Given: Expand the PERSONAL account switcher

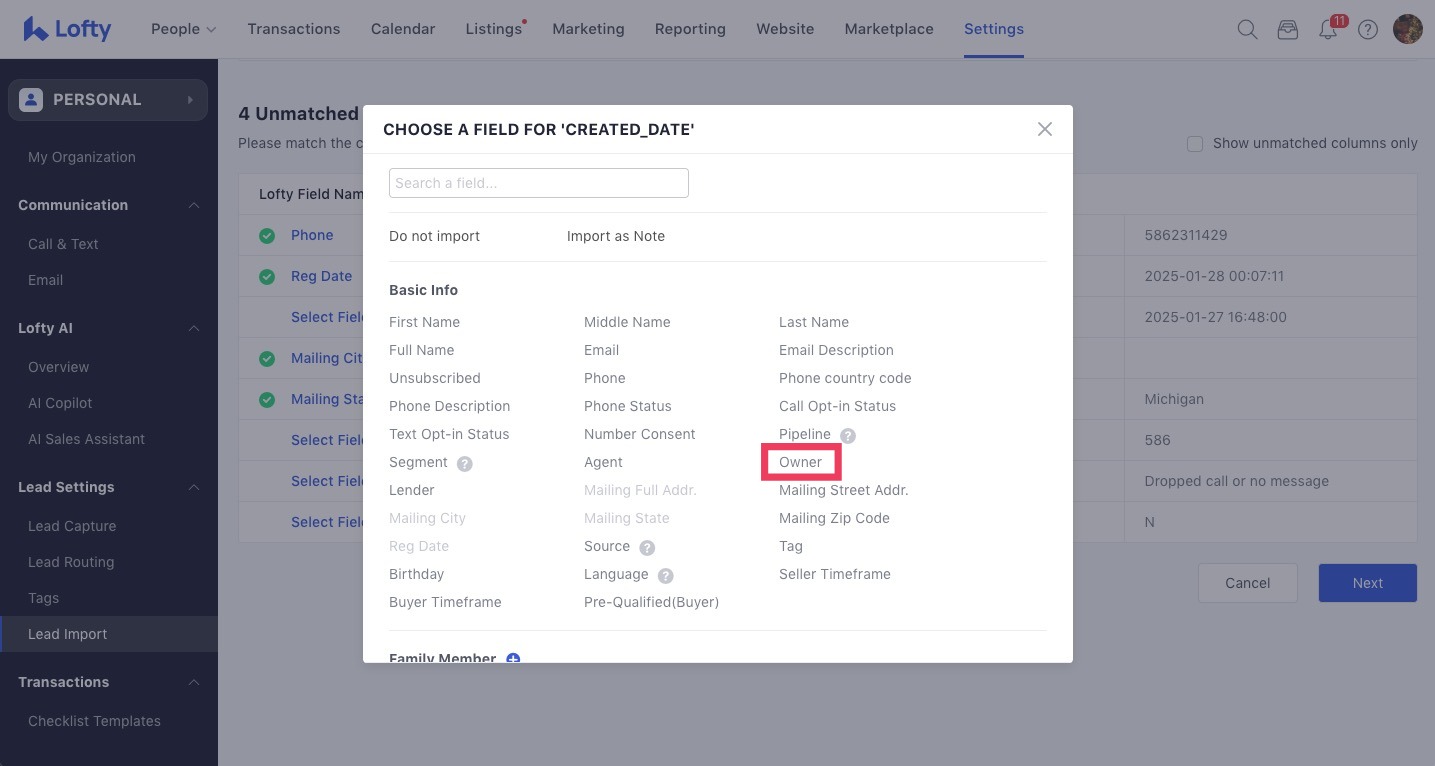Looking at the screenshot, I should [x=108, y=100].
